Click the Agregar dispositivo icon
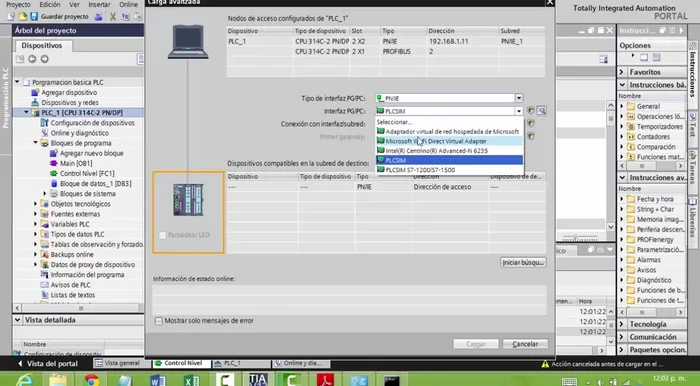 pos(35,92)
